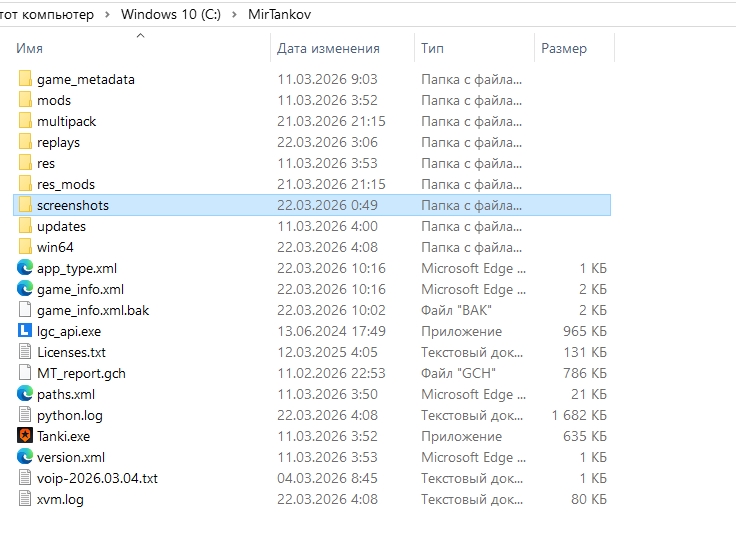The image size is (736, 540).
Task: Click the win64 folder icon
Action: [25, 247]
